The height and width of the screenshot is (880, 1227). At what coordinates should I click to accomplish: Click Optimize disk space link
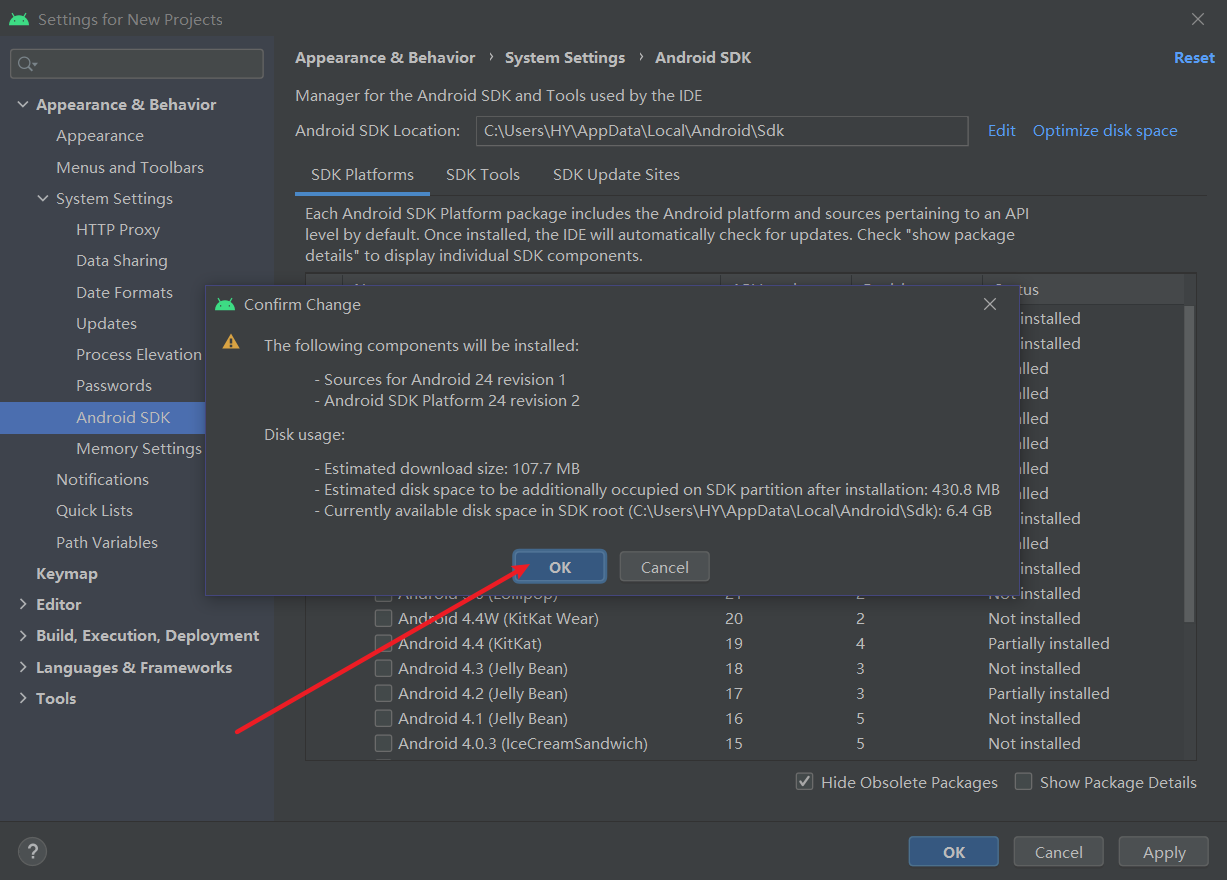(1105, 130)
